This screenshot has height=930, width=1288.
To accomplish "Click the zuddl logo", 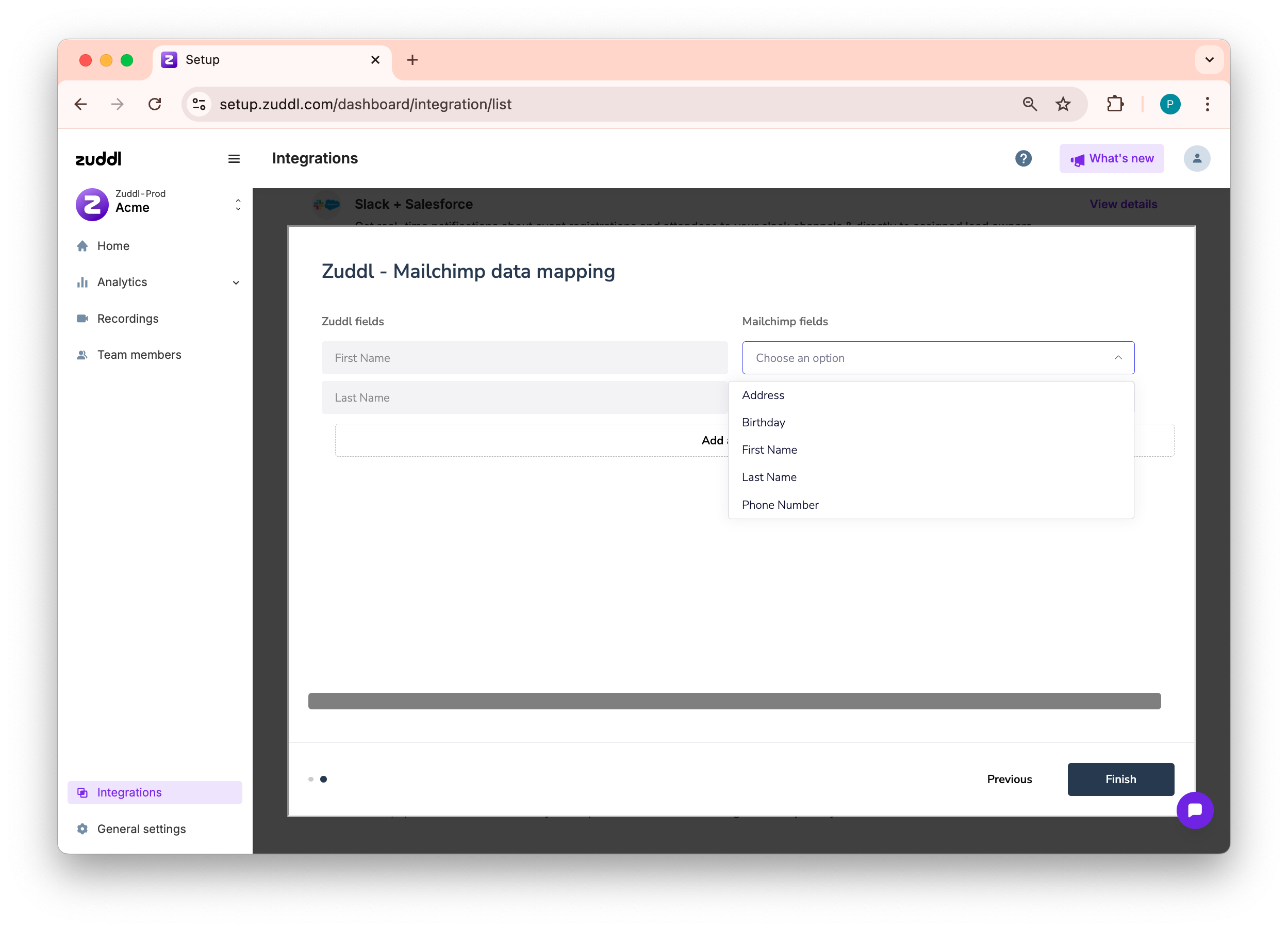I will click(98, 158).
